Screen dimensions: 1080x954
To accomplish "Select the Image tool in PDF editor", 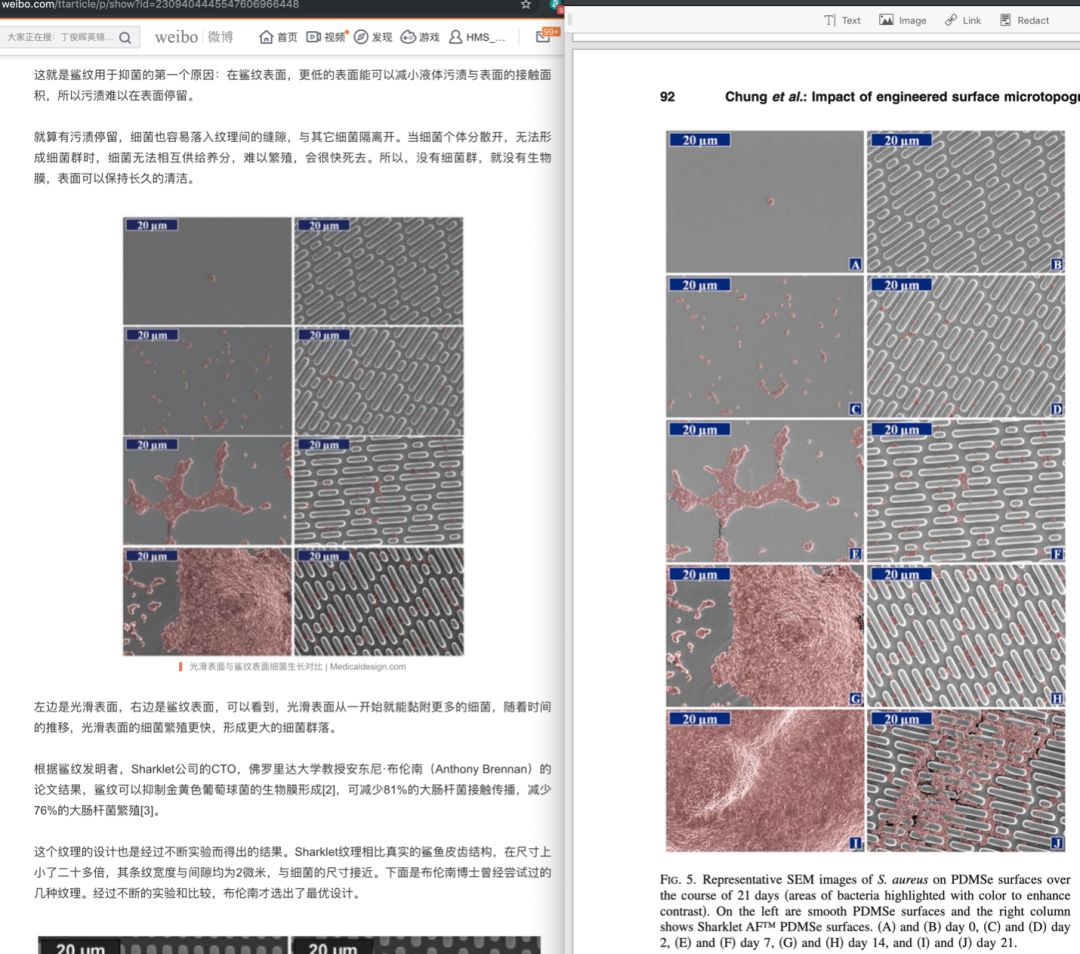I will click(x=903, y=20).
